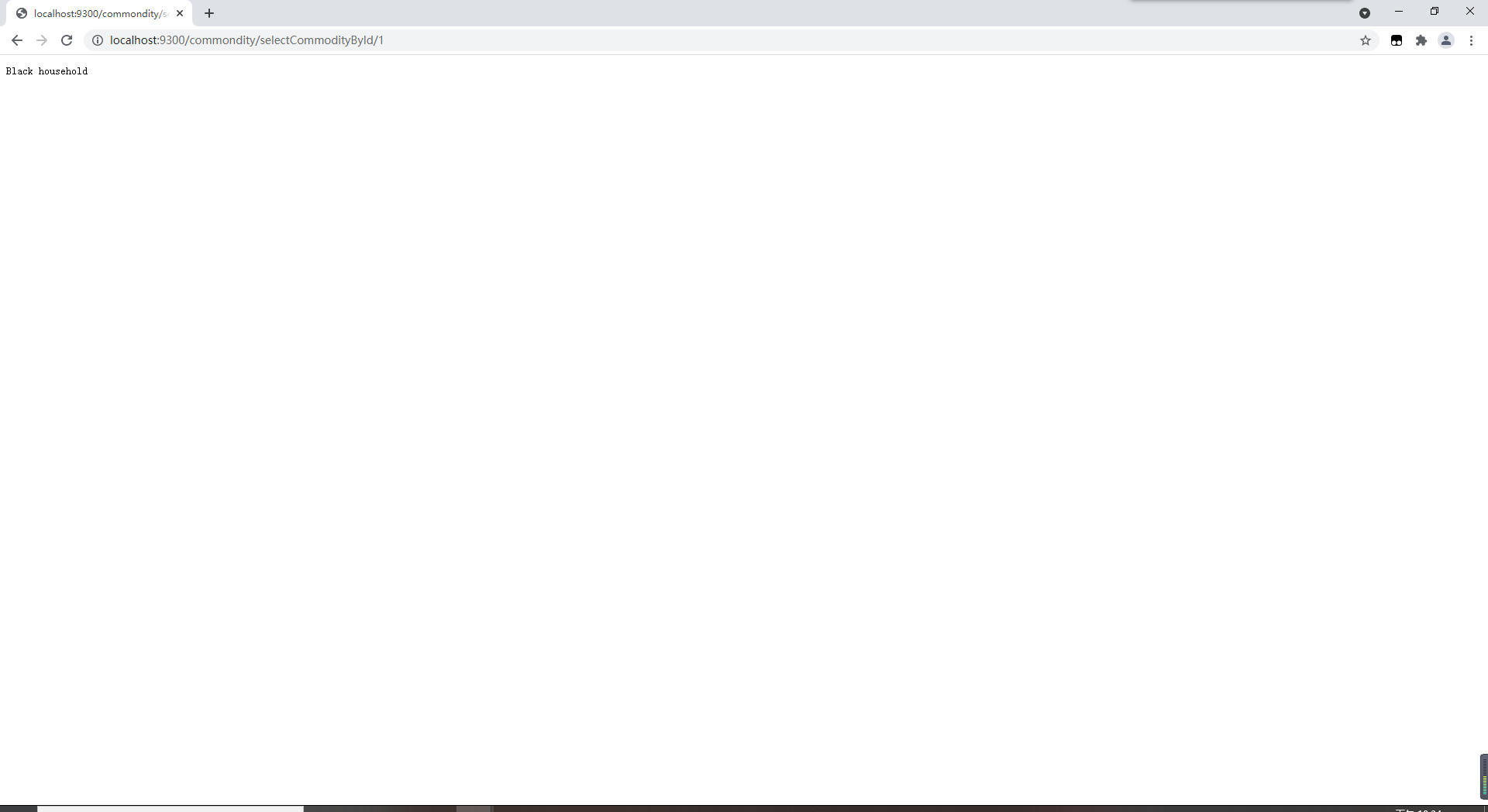Restore down the browser window

(1435, 12)
